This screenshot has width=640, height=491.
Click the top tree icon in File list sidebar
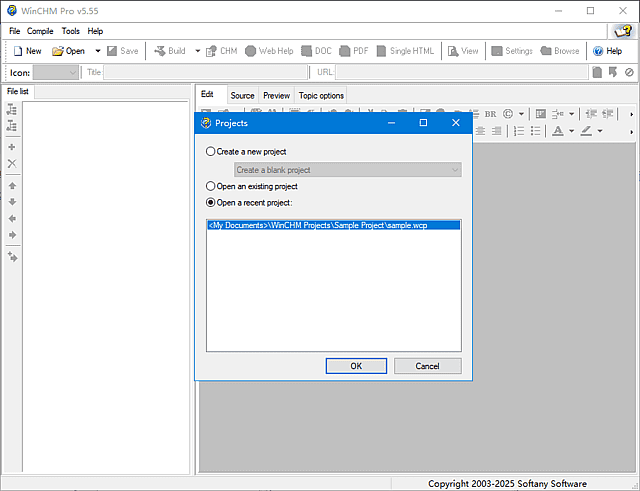pyautogui.click(x=12, y=110)
